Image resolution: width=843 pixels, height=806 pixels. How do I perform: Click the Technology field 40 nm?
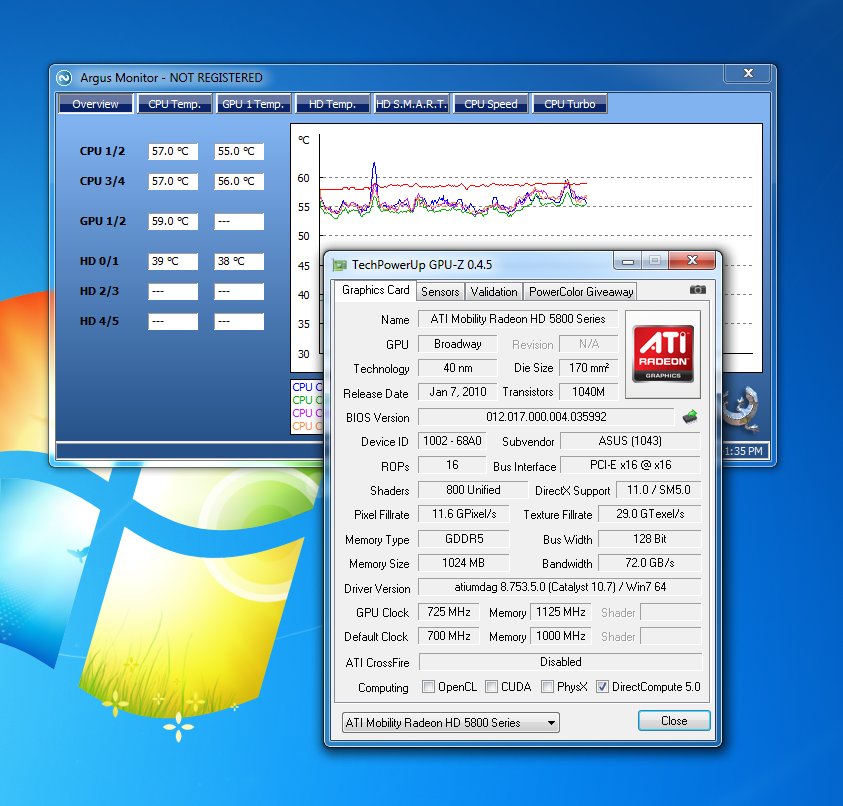tap(458, 368)
